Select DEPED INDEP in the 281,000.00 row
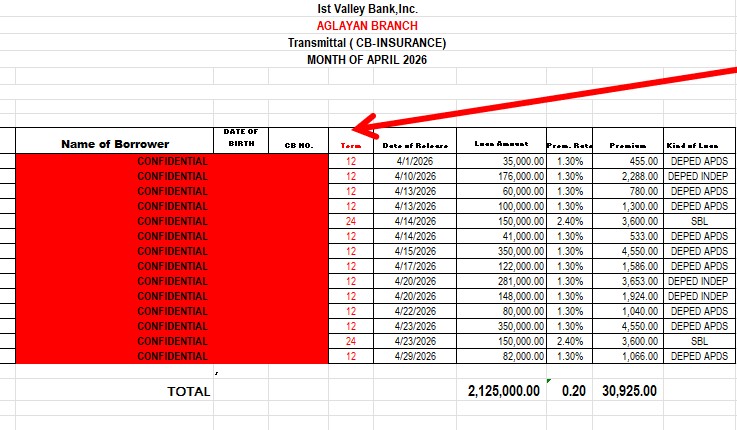 (x=699, y=281)
